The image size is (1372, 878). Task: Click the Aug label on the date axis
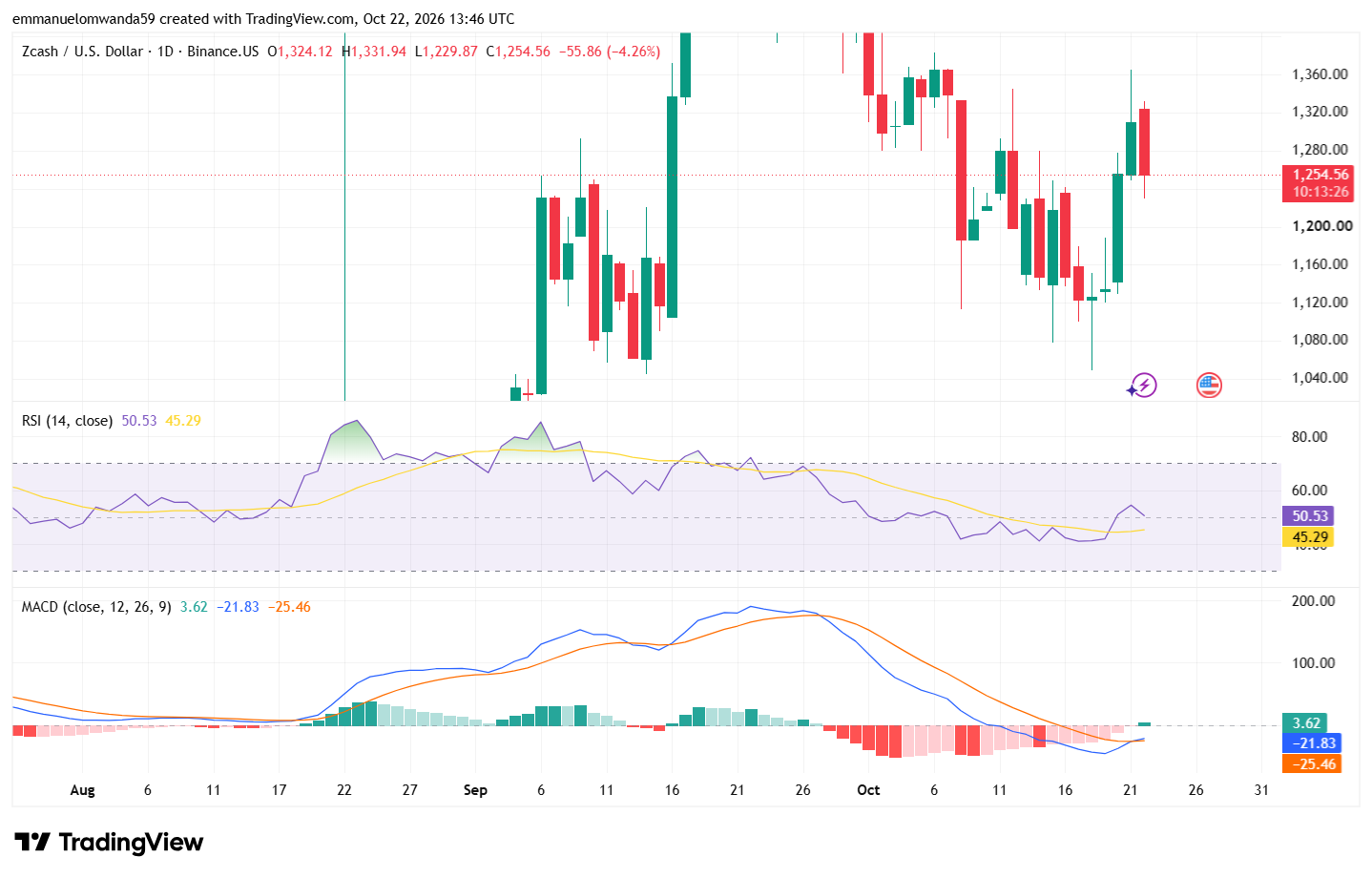coord(83,790)
